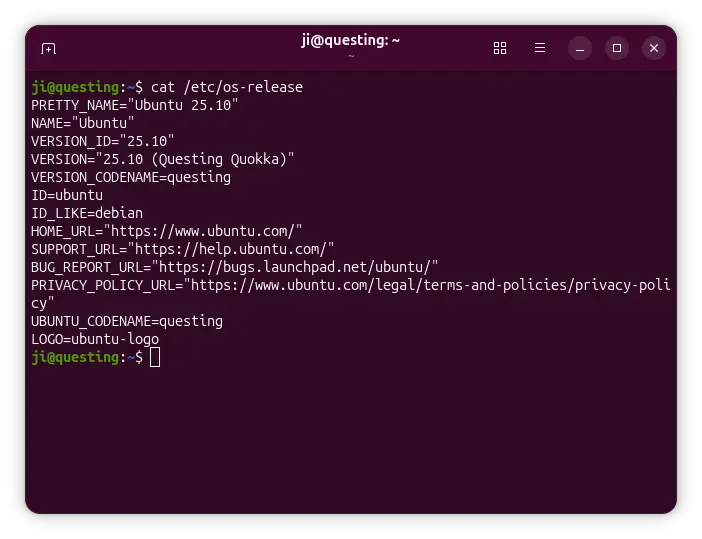This screenshot has width=702, height=539.
Task: Open a new terminal tab
Action: click(x=48, y=48)
